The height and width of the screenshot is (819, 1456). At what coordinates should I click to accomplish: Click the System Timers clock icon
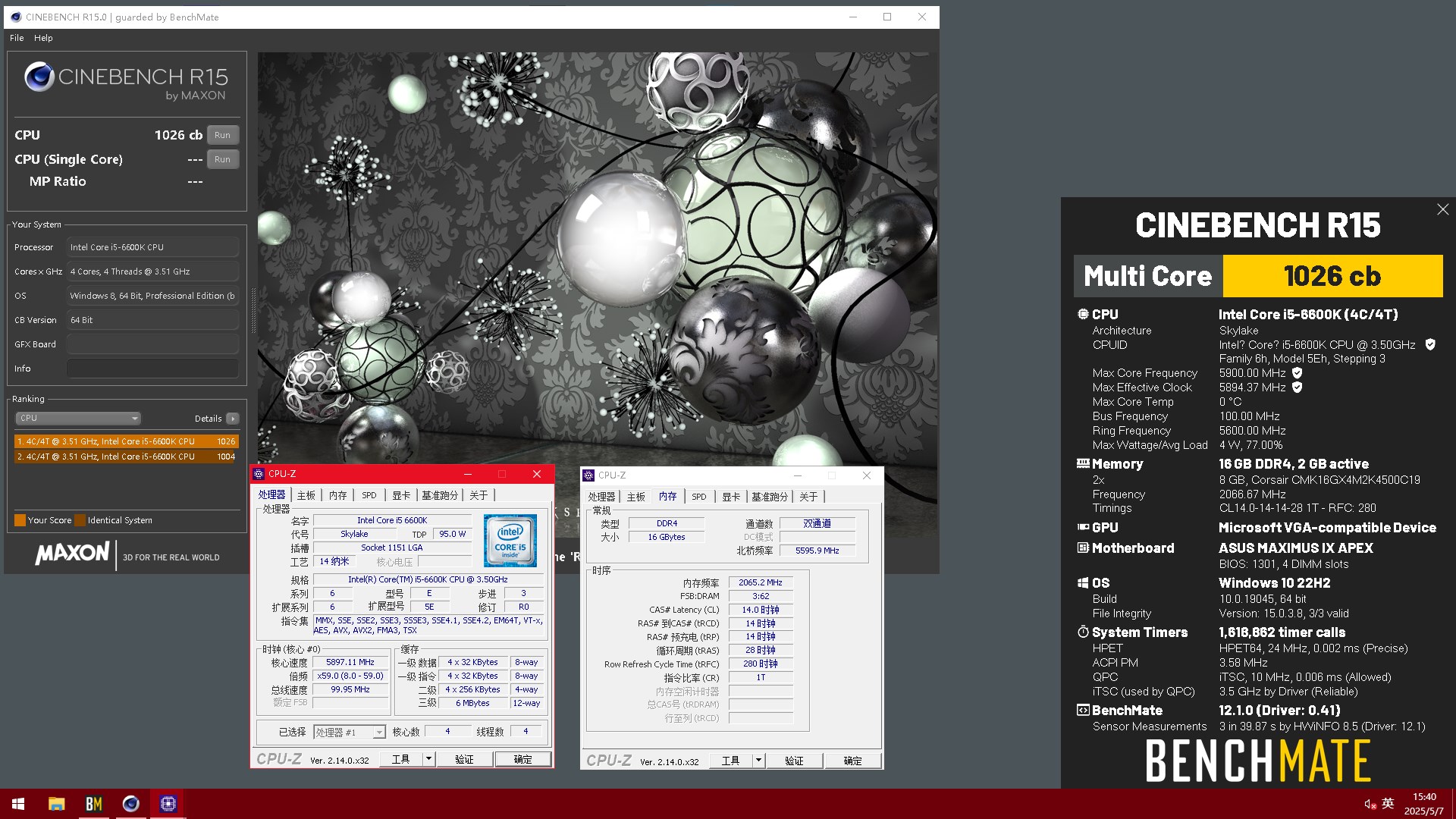tap(1083, 632)
